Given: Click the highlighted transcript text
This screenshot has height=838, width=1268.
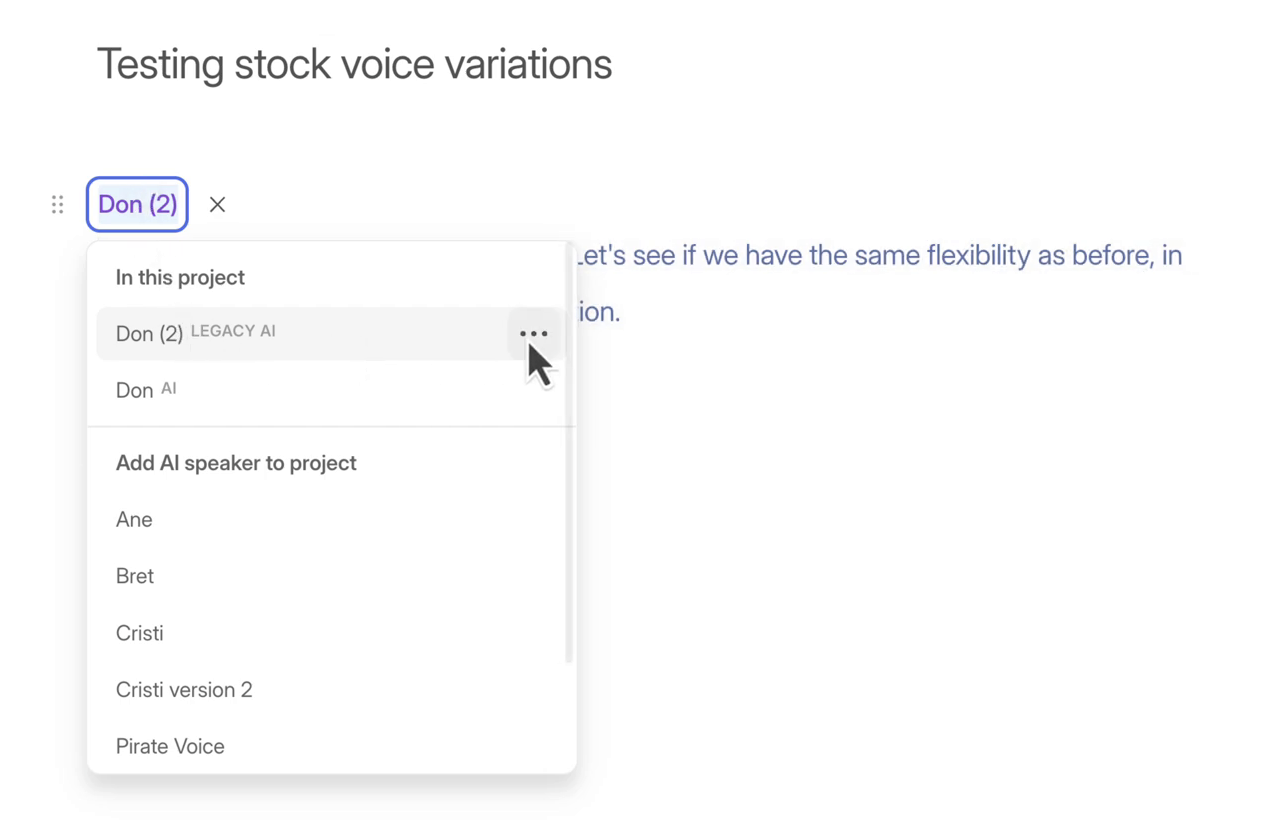Looking at the screenshot, I should coord(880,255).
